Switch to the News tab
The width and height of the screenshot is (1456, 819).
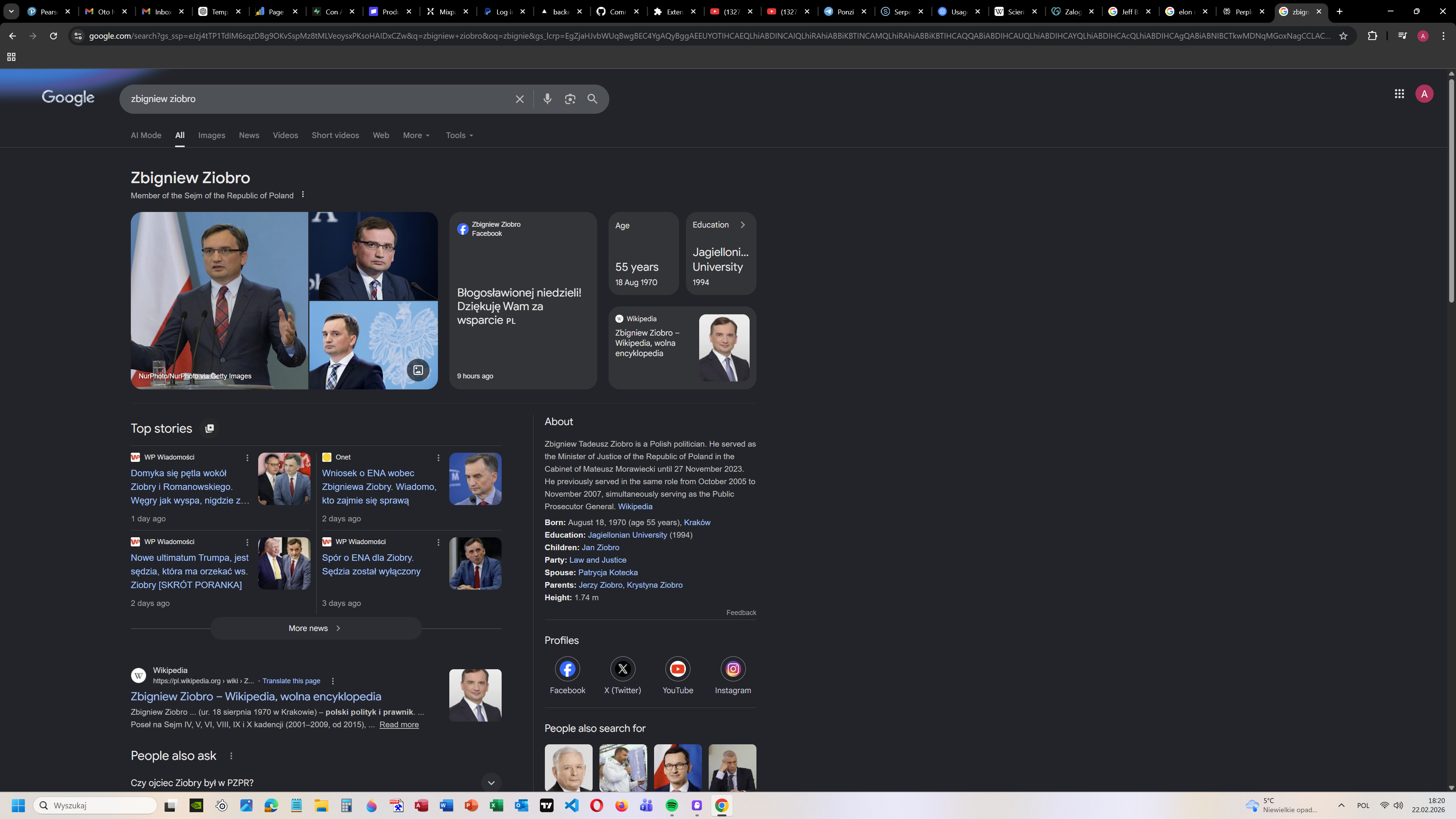point(249,136)
